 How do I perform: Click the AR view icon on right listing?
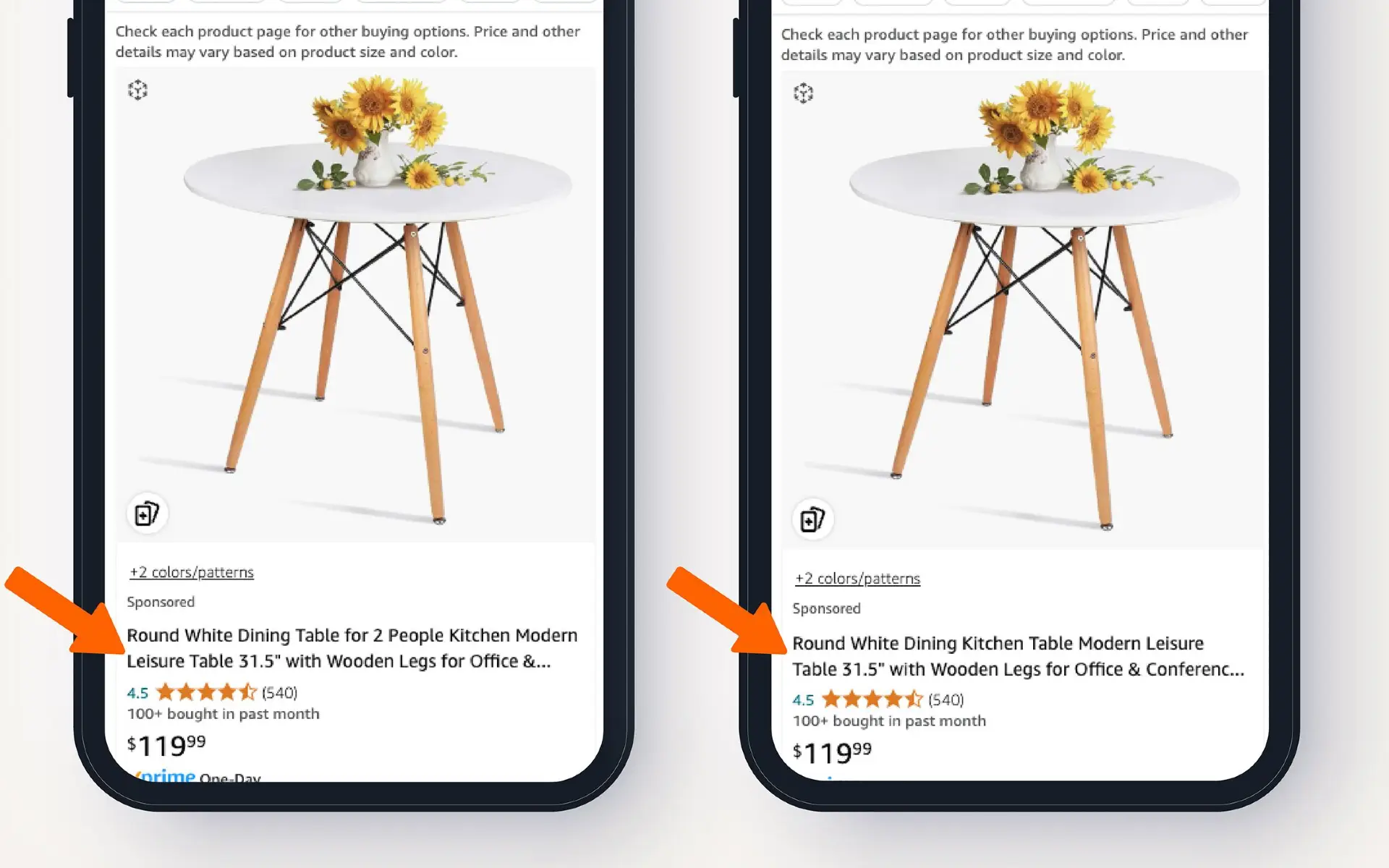coord(803,93)
